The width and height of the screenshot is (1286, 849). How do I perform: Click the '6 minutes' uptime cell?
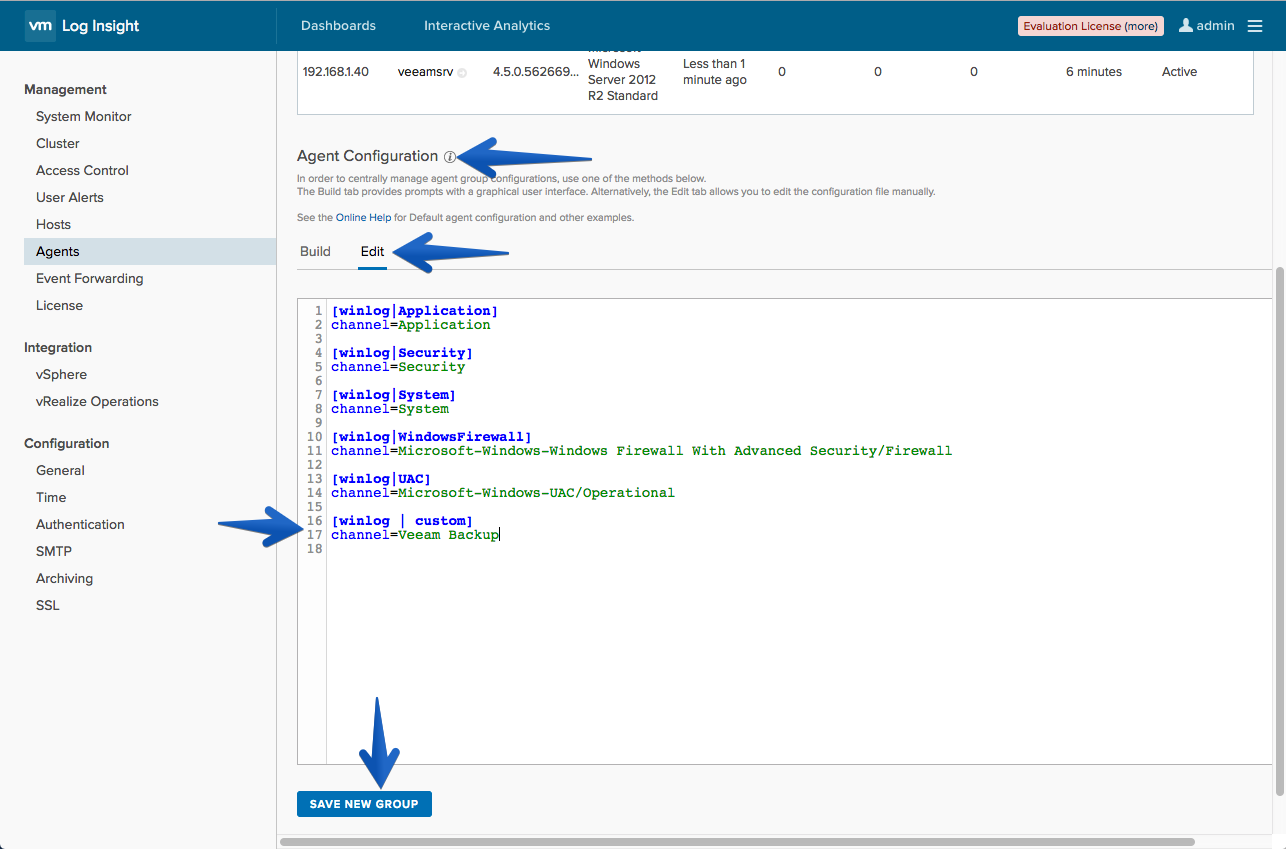click(x=1094, y=72)
